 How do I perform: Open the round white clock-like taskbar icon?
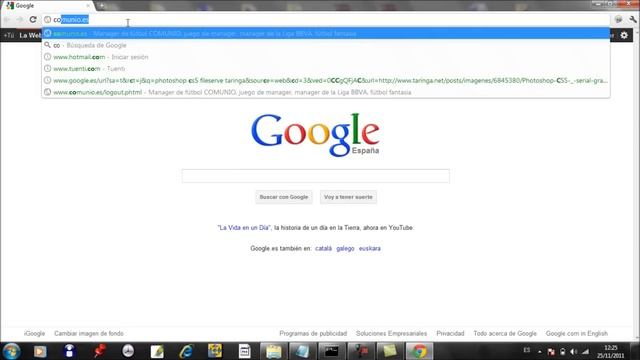pyautogui.click(x=128, y=351)
